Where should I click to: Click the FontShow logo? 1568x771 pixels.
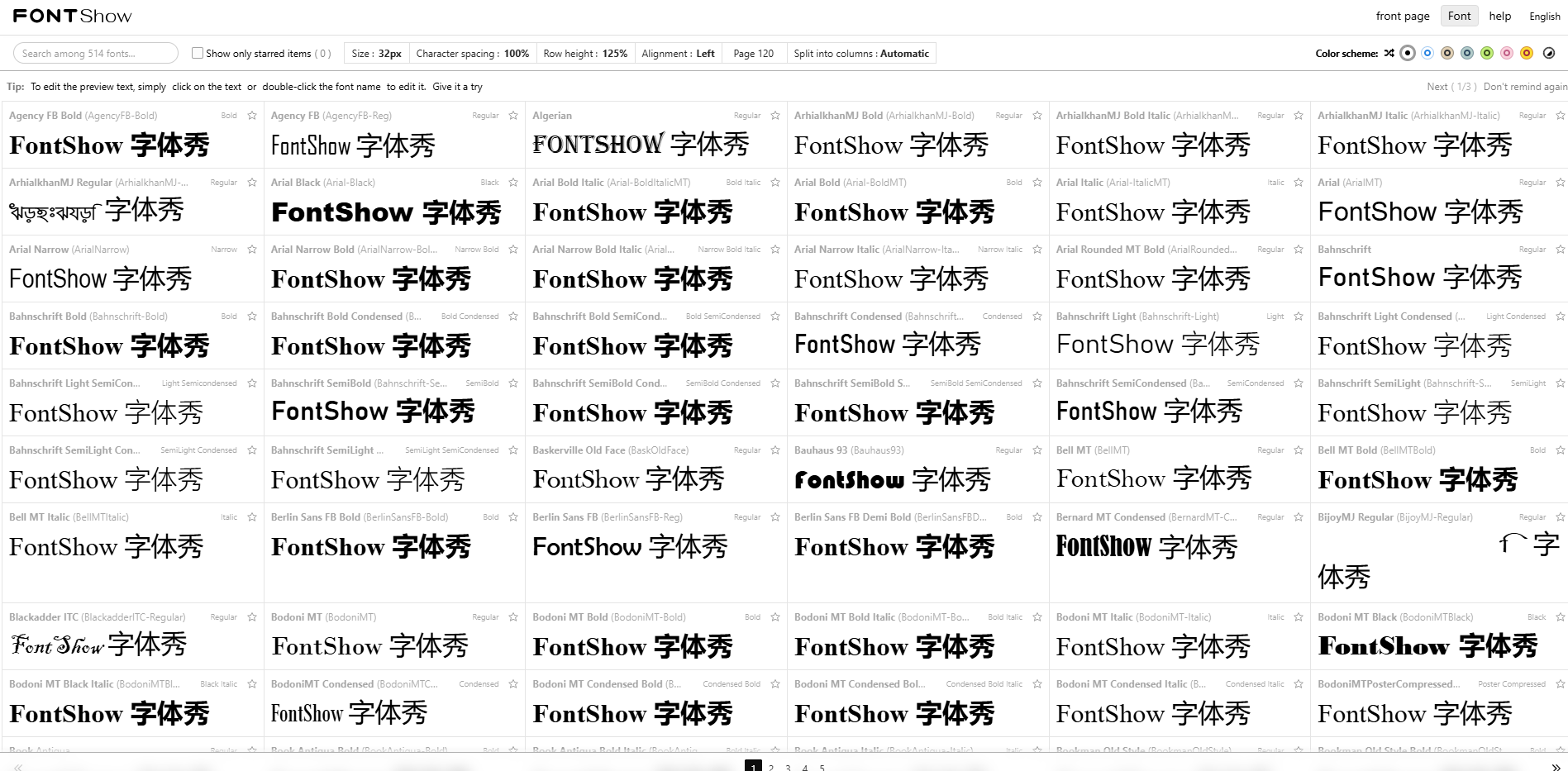(x=71, y=15)
